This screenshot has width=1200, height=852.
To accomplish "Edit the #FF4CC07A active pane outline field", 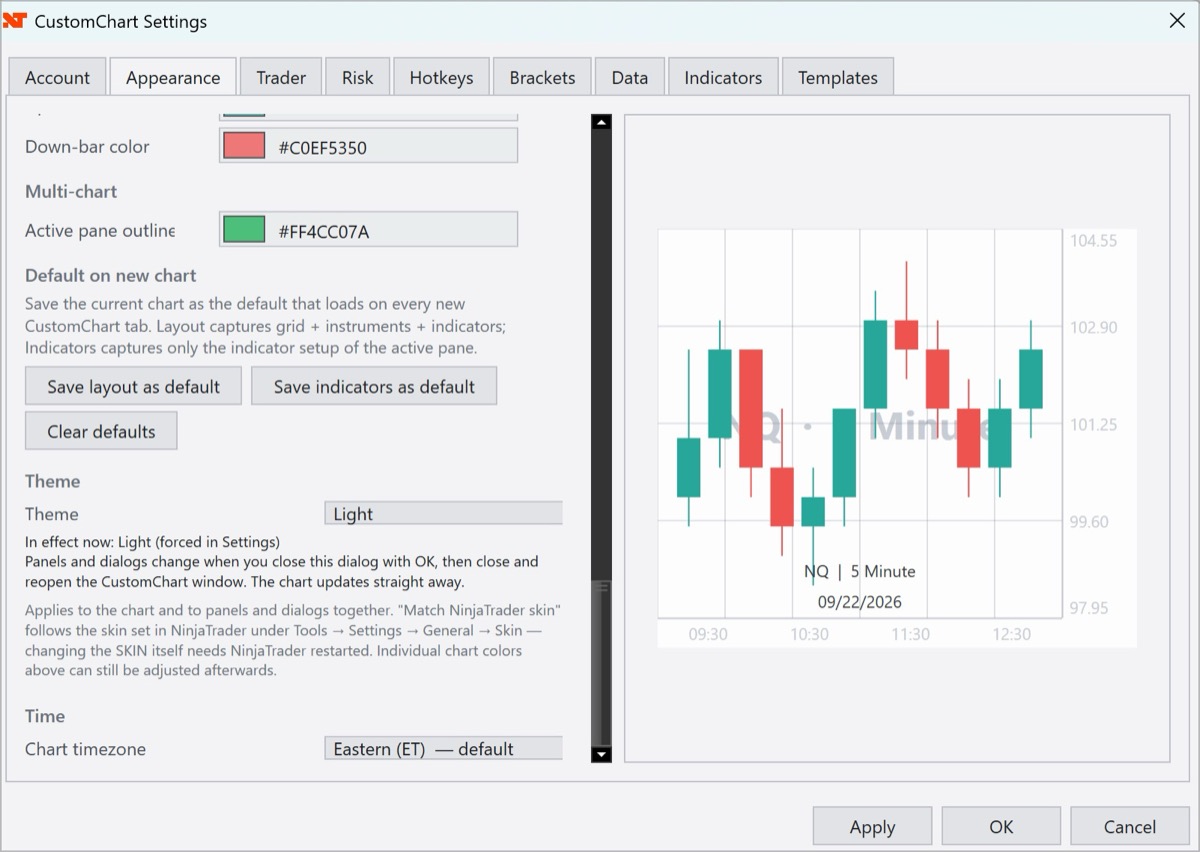I will point(368,230).
